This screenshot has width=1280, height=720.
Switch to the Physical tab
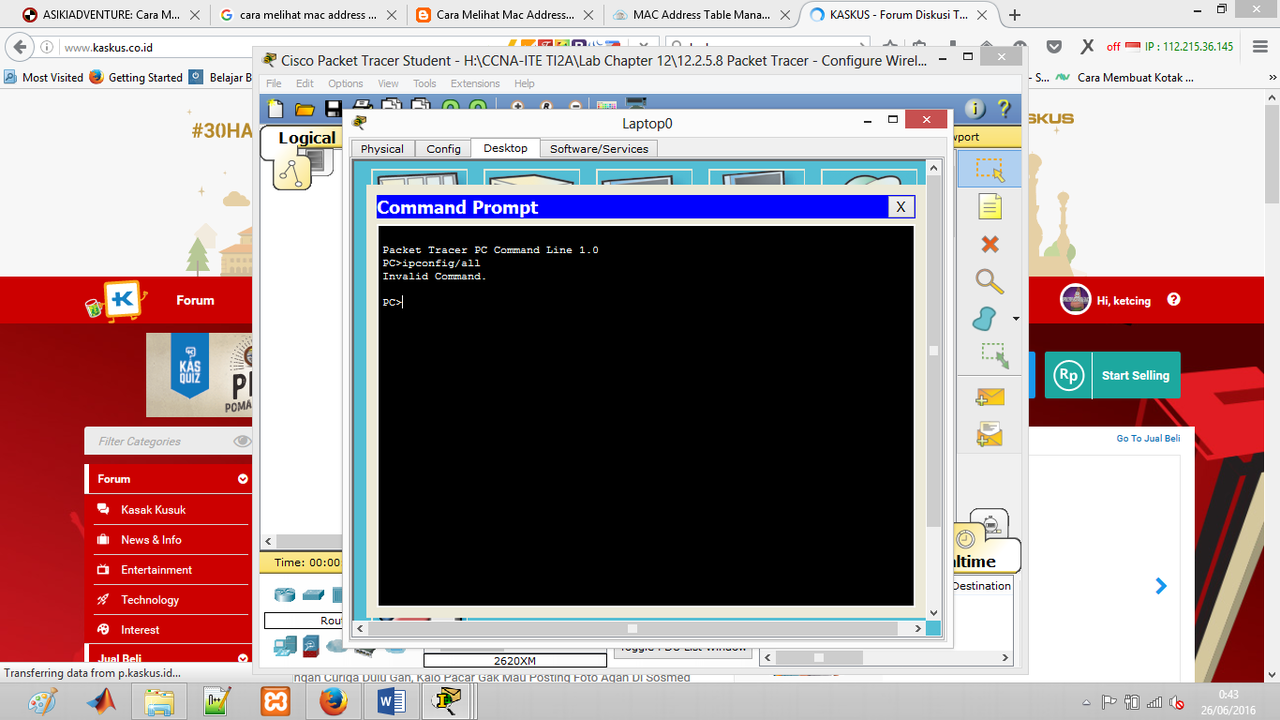click(382, 148)
